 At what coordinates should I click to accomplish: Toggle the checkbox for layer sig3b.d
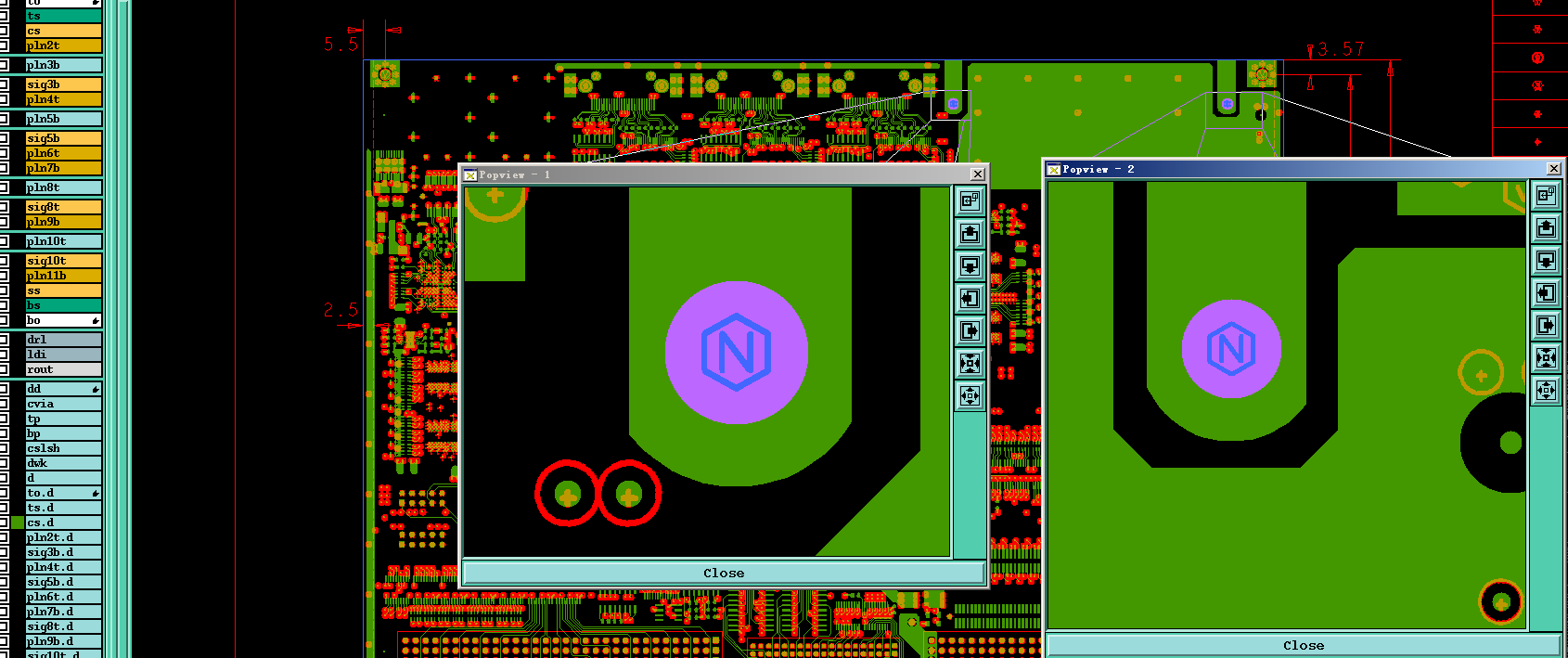pos(4,552)
